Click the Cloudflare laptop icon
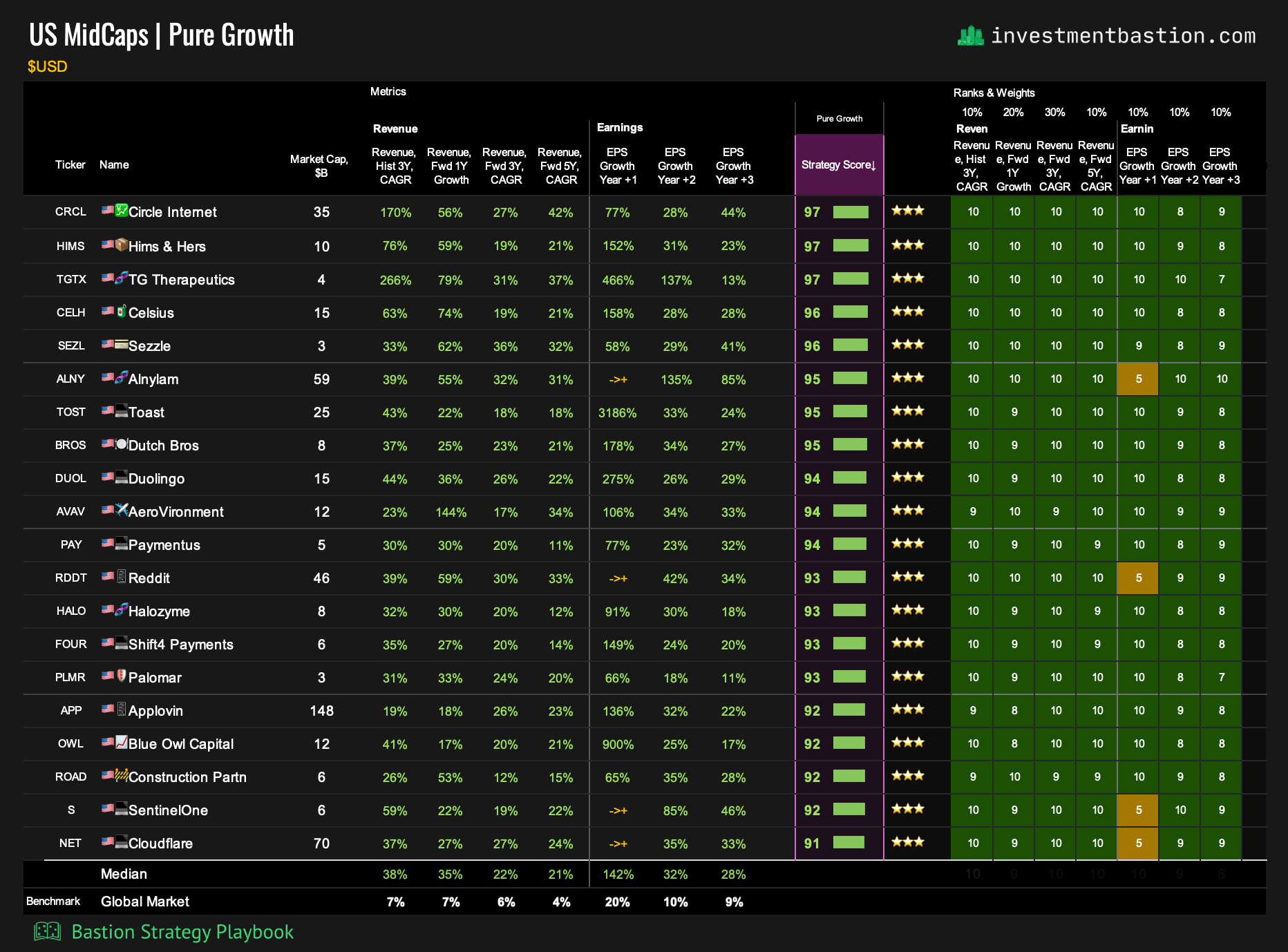 (122, 841)
